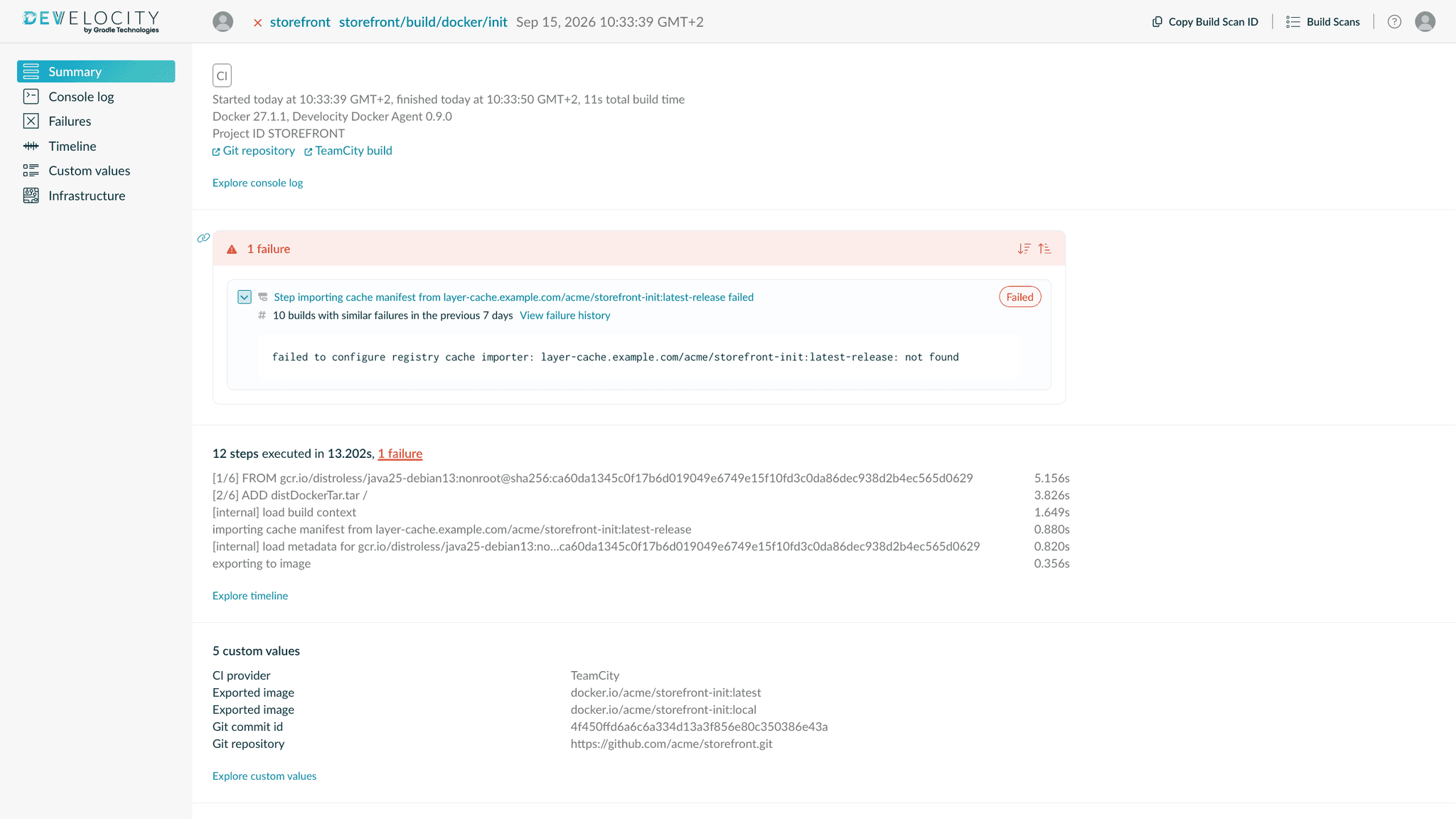This screenshot has width=1456, height=819.
Task: Click the Failed status badge
Action: coord(1019,297)
